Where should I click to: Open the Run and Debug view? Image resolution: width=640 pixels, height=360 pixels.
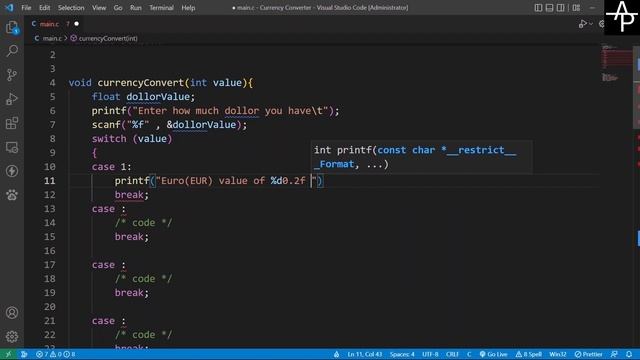point(12,99)
